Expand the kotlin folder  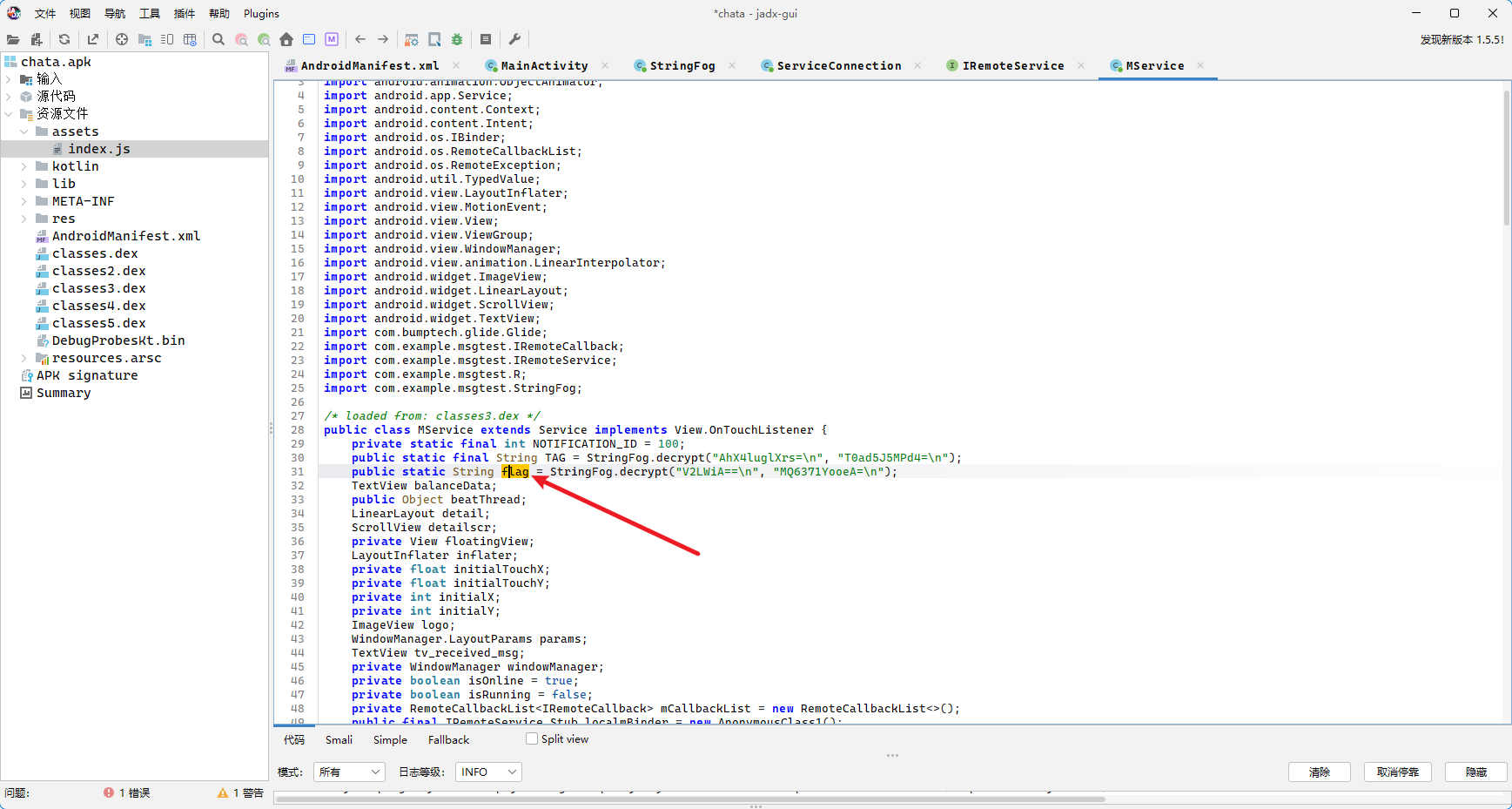click(x=24, y=166)
